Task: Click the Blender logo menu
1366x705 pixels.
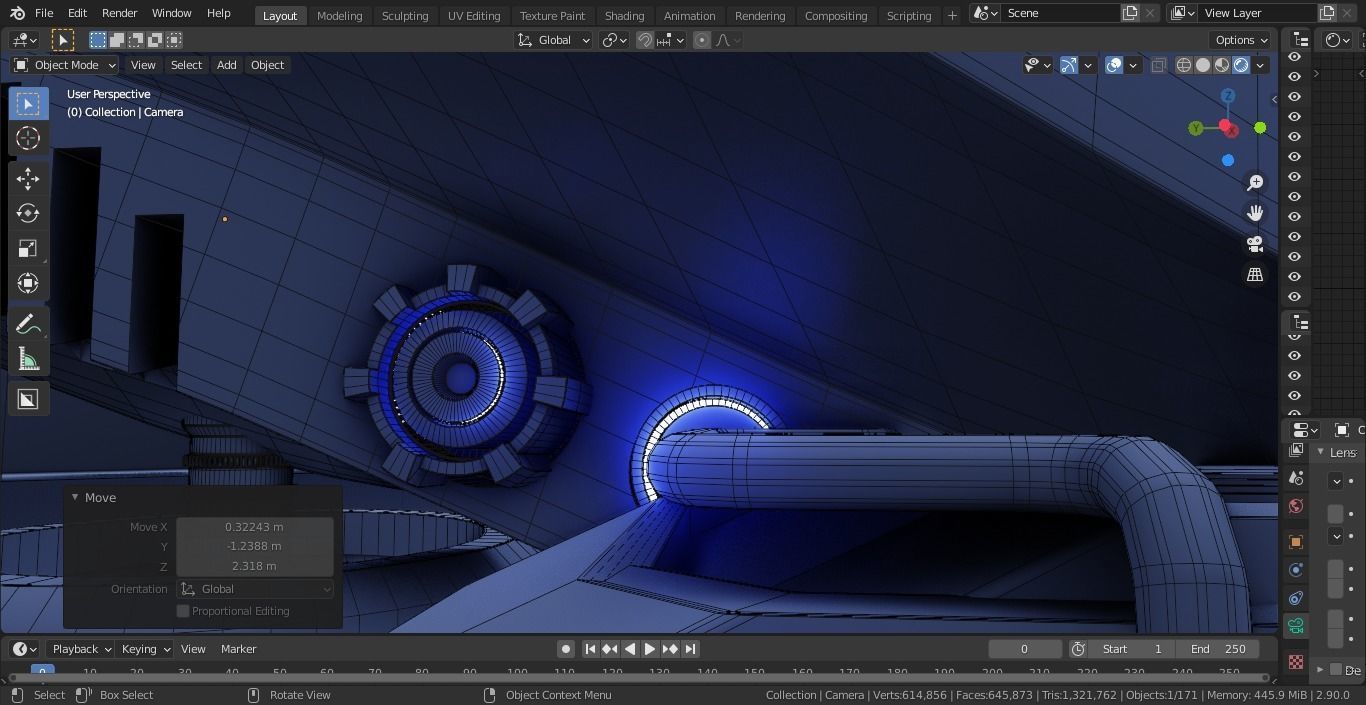Action: coord(17,13)
